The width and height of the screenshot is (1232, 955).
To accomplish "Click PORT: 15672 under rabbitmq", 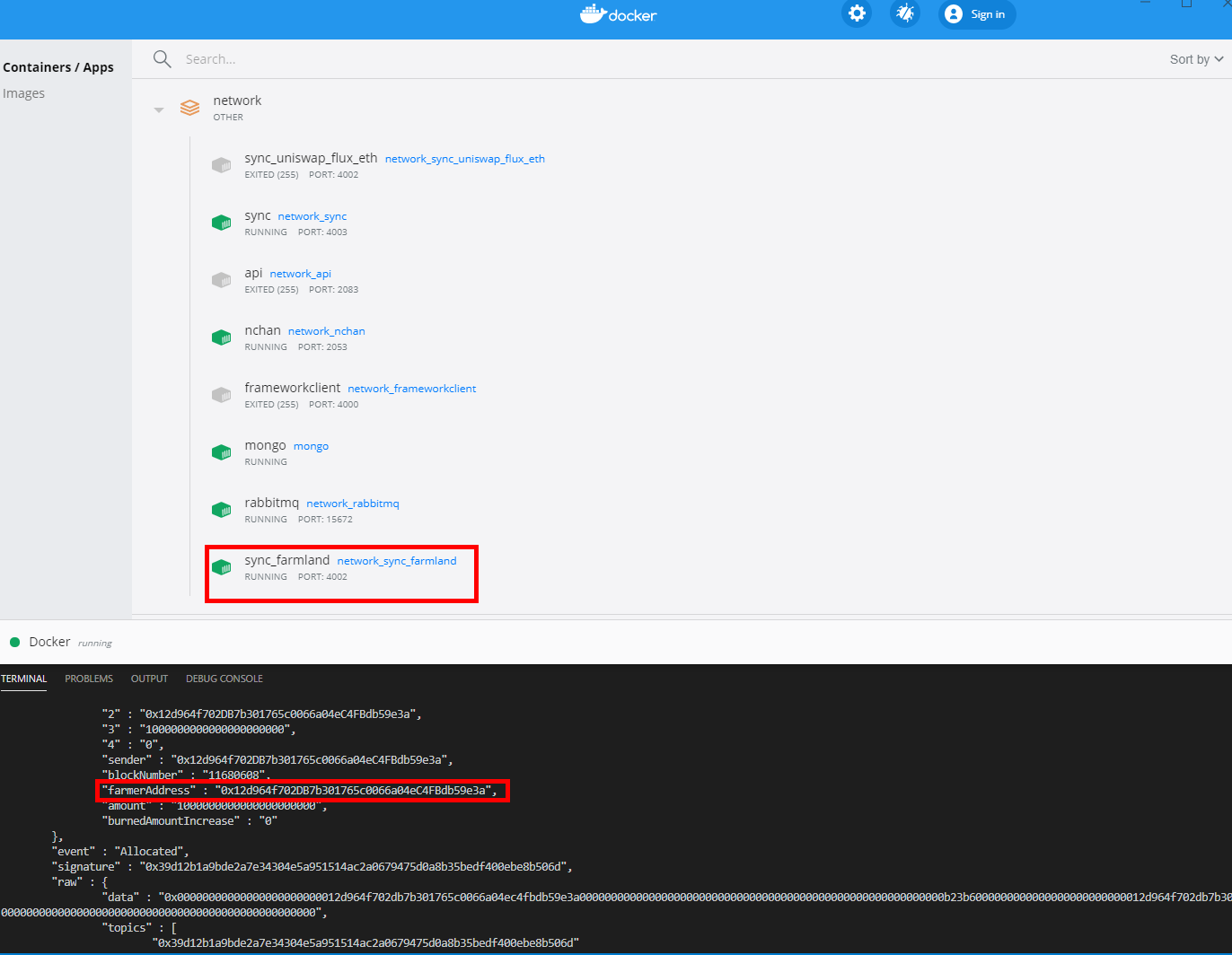I will 325,520.
